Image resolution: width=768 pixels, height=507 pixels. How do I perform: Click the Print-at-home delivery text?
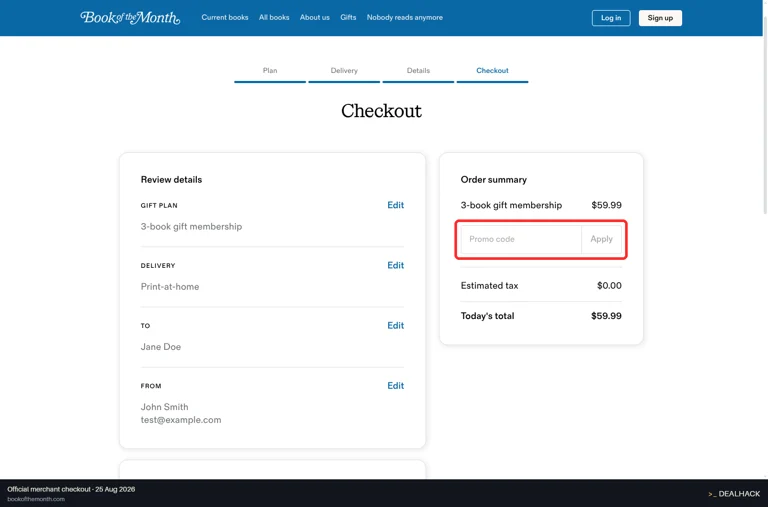pos(170,287)
